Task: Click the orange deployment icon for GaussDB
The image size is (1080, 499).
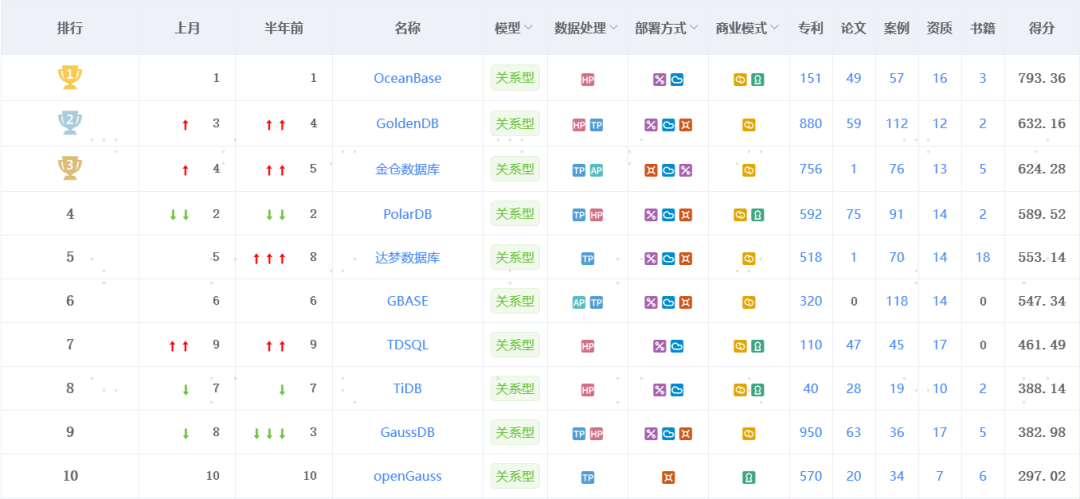Action: [x=685, y=434]
